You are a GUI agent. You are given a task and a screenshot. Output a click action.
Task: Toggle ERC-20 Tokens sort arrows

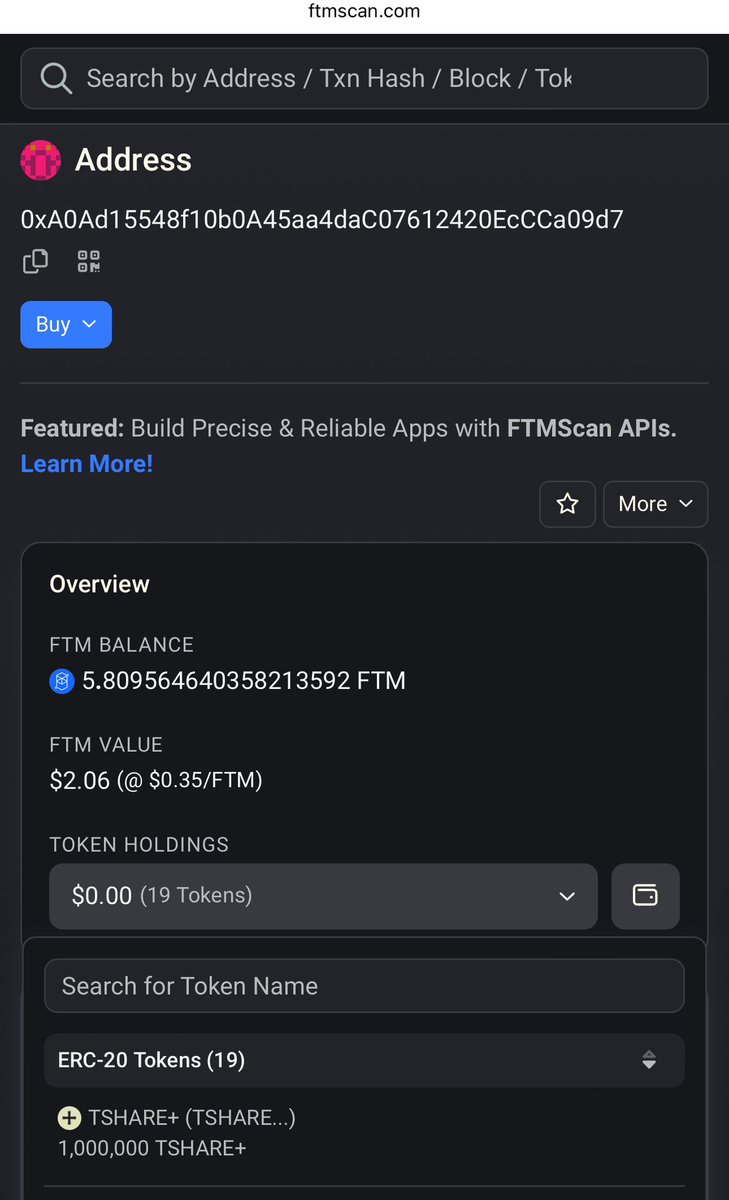649,1060
